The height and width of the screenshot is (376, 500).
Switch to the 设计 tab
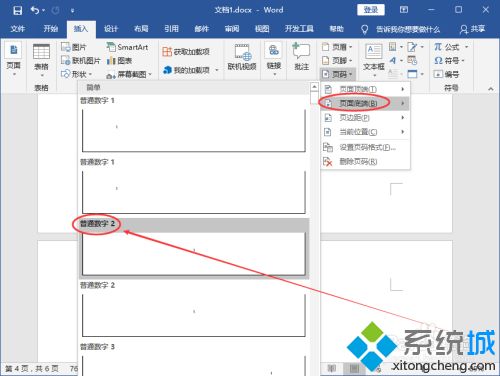[x=111, y=29]
